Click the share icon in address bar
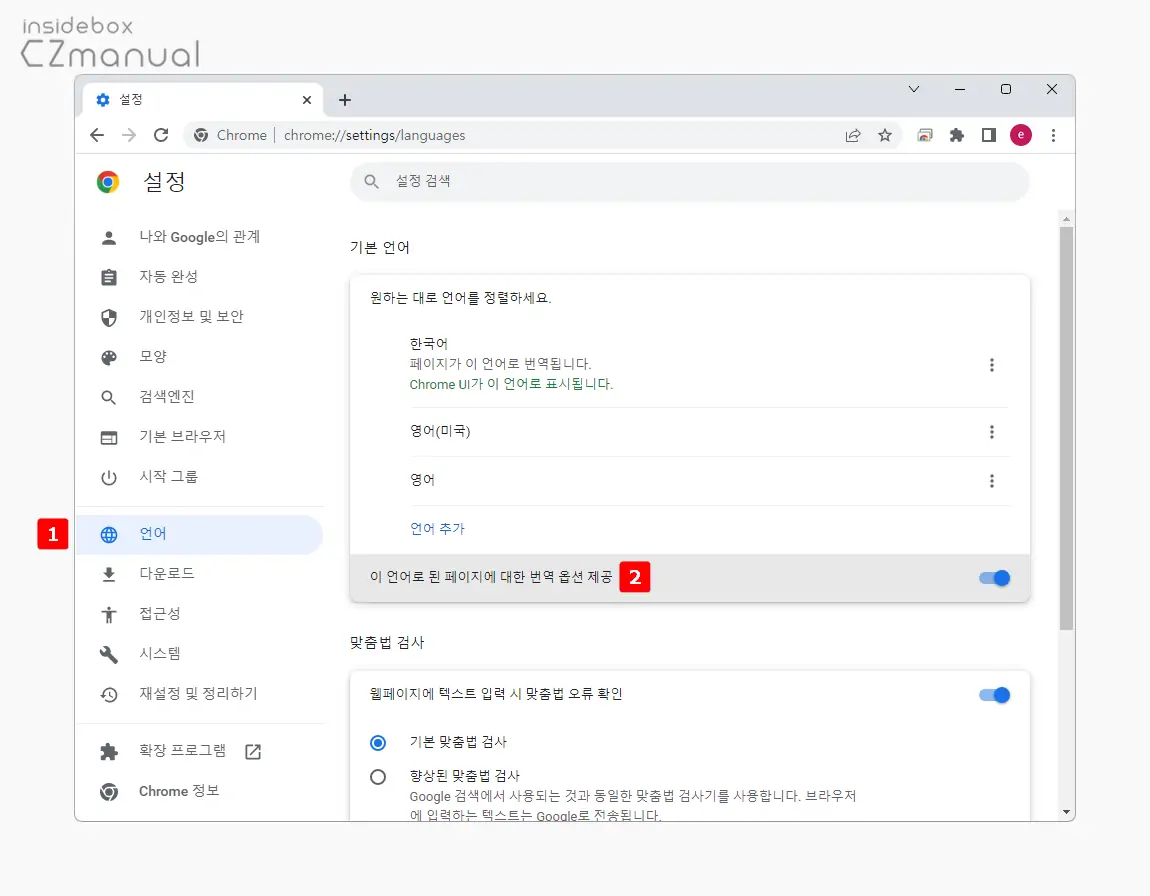This screenshot has height=896, width=1150. (x=853, y=135)
